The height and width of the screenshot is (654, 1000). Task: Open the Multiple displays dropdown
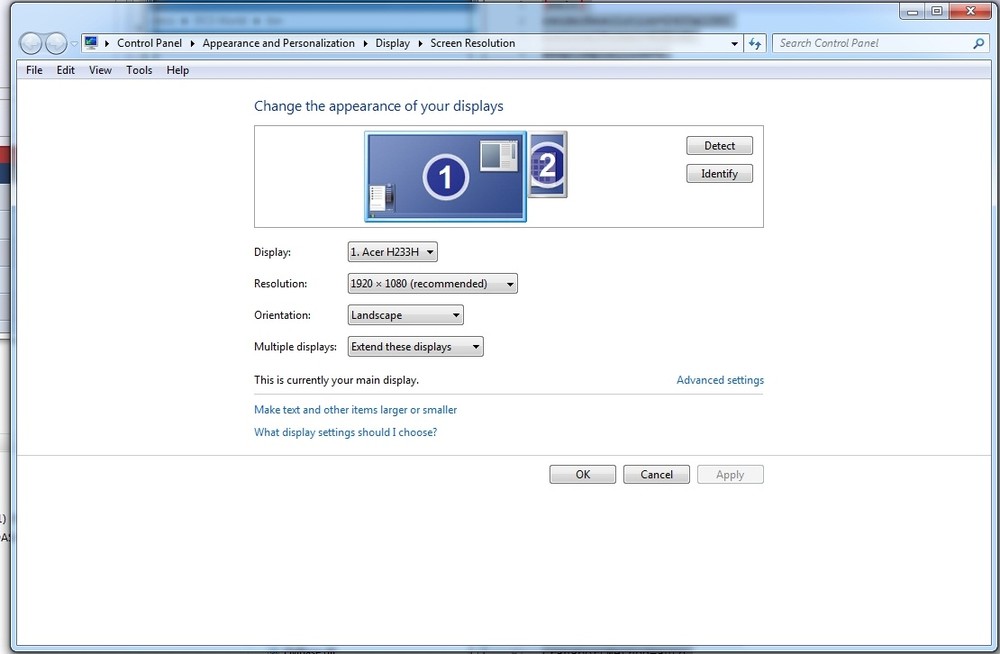pyautogui.click(x=415, y=346)
